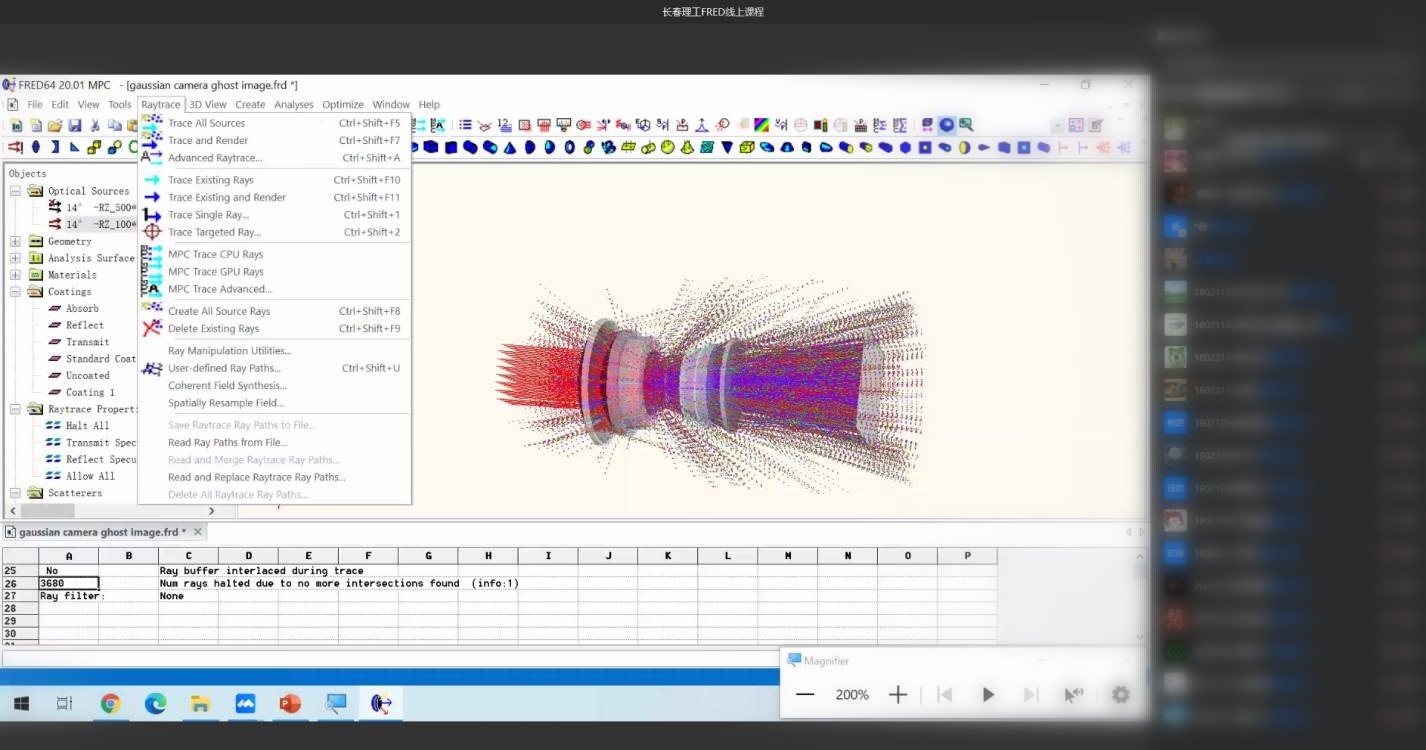The height and width of the screenshot is (750, 1426).
Task: Open PowerPoint from the Windows taskbar
Action: [290, 703]
